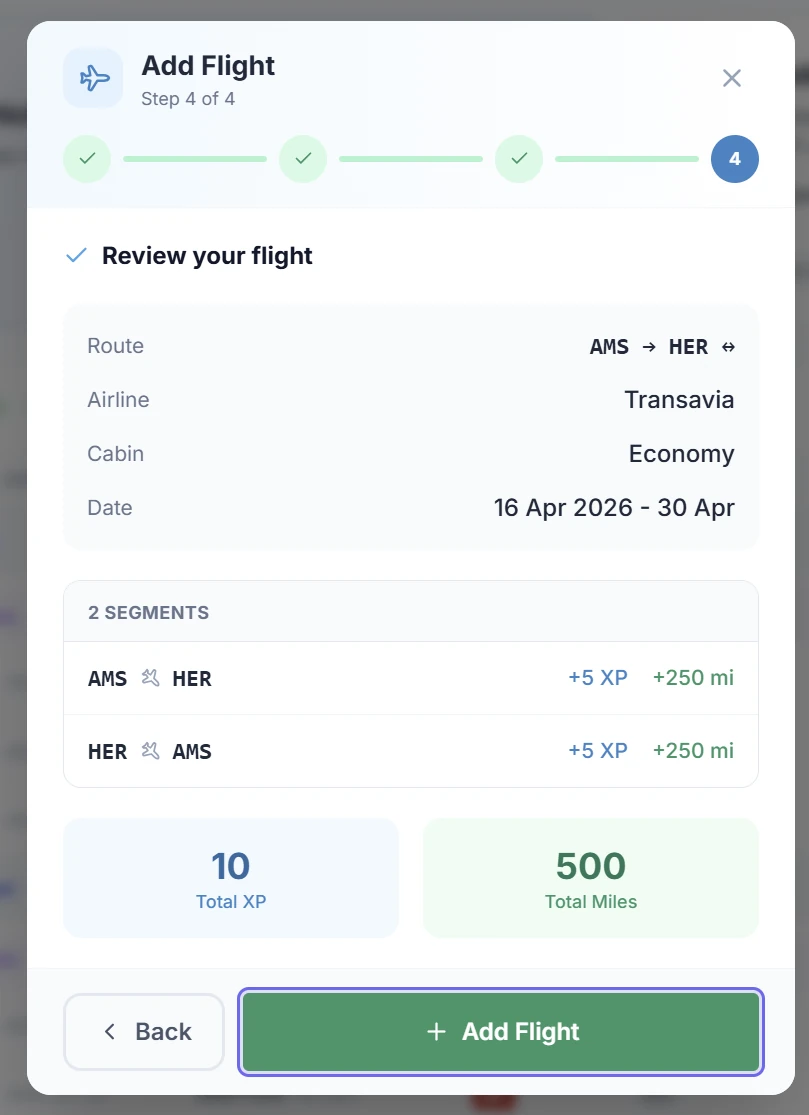Select the completed checkmark on step one
This screenshot has width=809, height=1115.
point(87,158)
